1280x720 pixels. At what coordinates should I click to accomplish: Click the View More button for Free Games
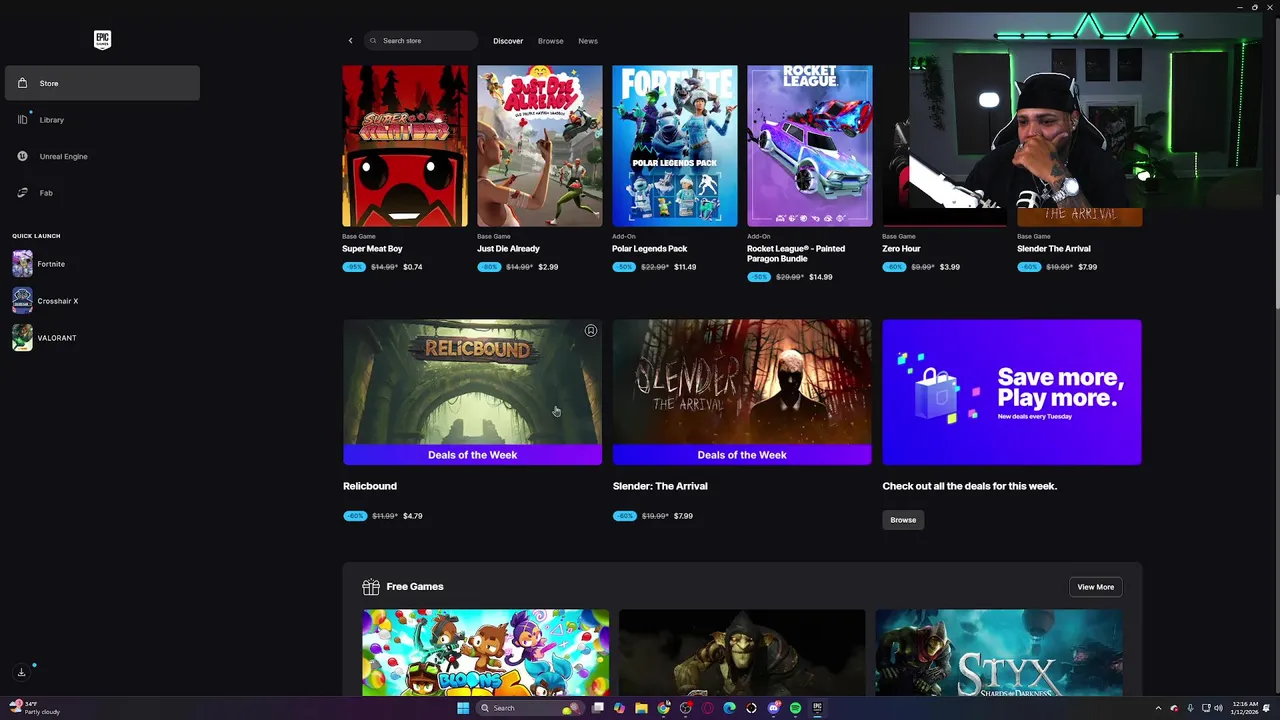[x=1095, y=587]
